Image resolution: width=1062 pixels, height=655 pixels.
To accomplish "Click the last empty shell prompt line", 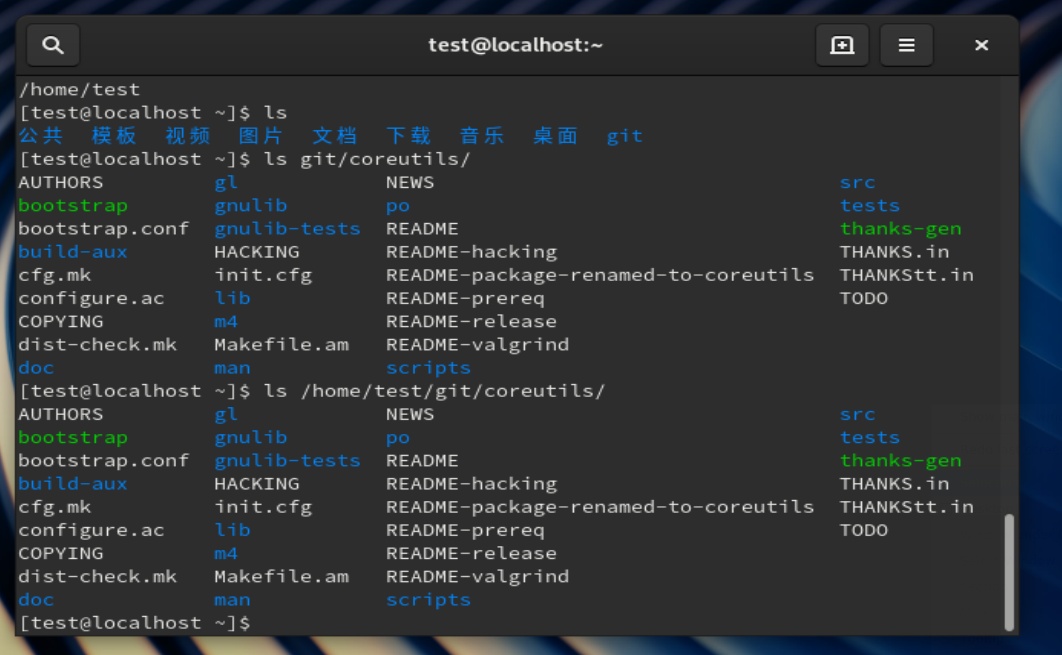I will 135,622.
